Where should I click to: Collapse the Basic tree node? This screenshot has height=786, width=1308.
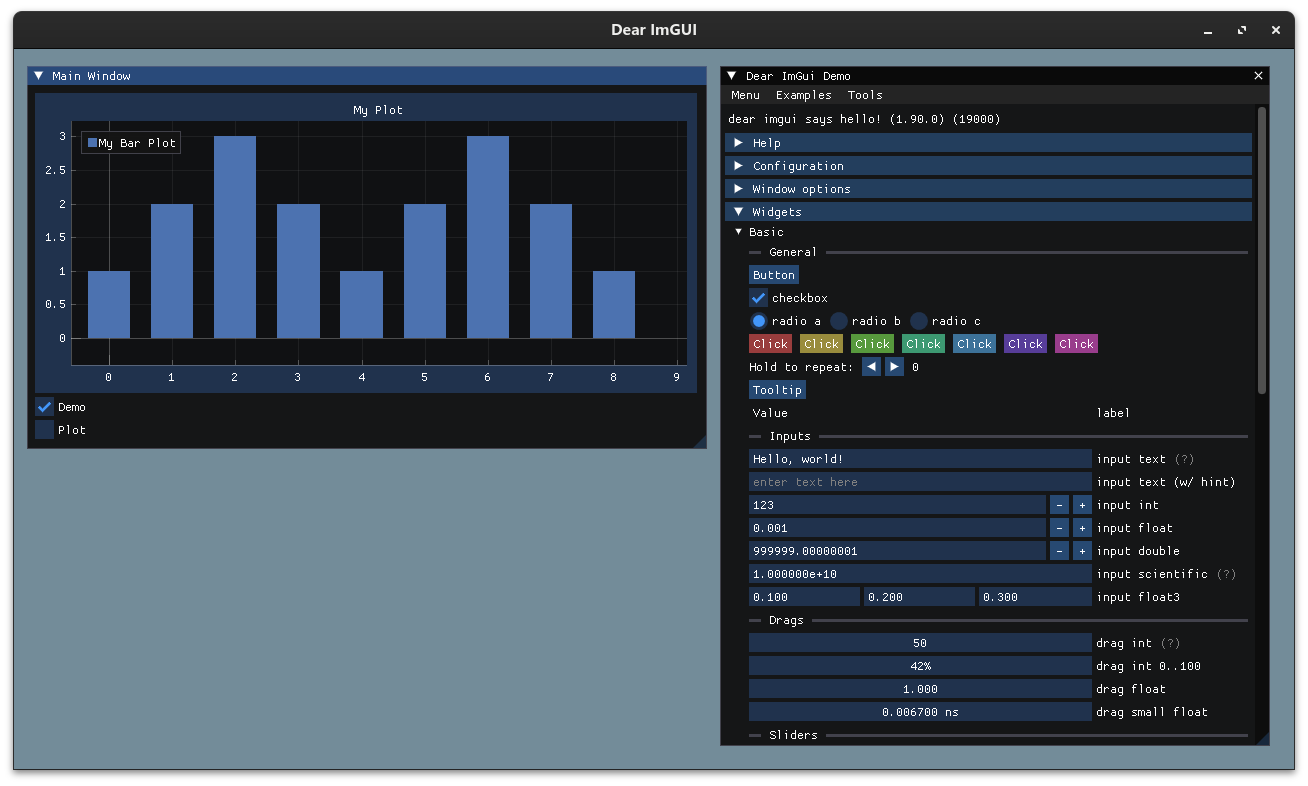(x=739, y=232)
